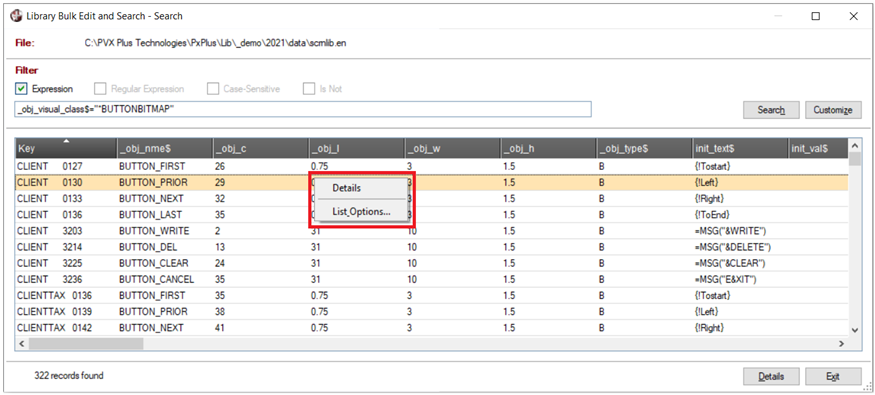Toggle the Expression checkbox
The image size is (875, 395).
(21, 89)
